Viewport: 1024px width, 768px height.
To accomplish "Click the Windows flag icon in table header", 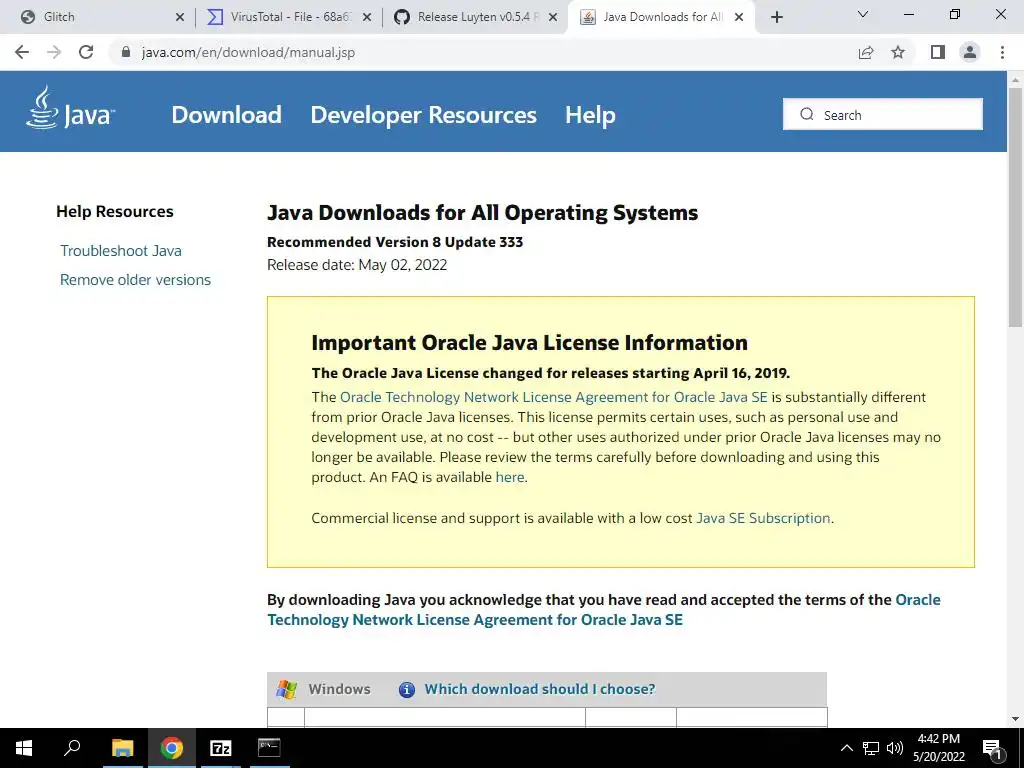I will [286, 689].
